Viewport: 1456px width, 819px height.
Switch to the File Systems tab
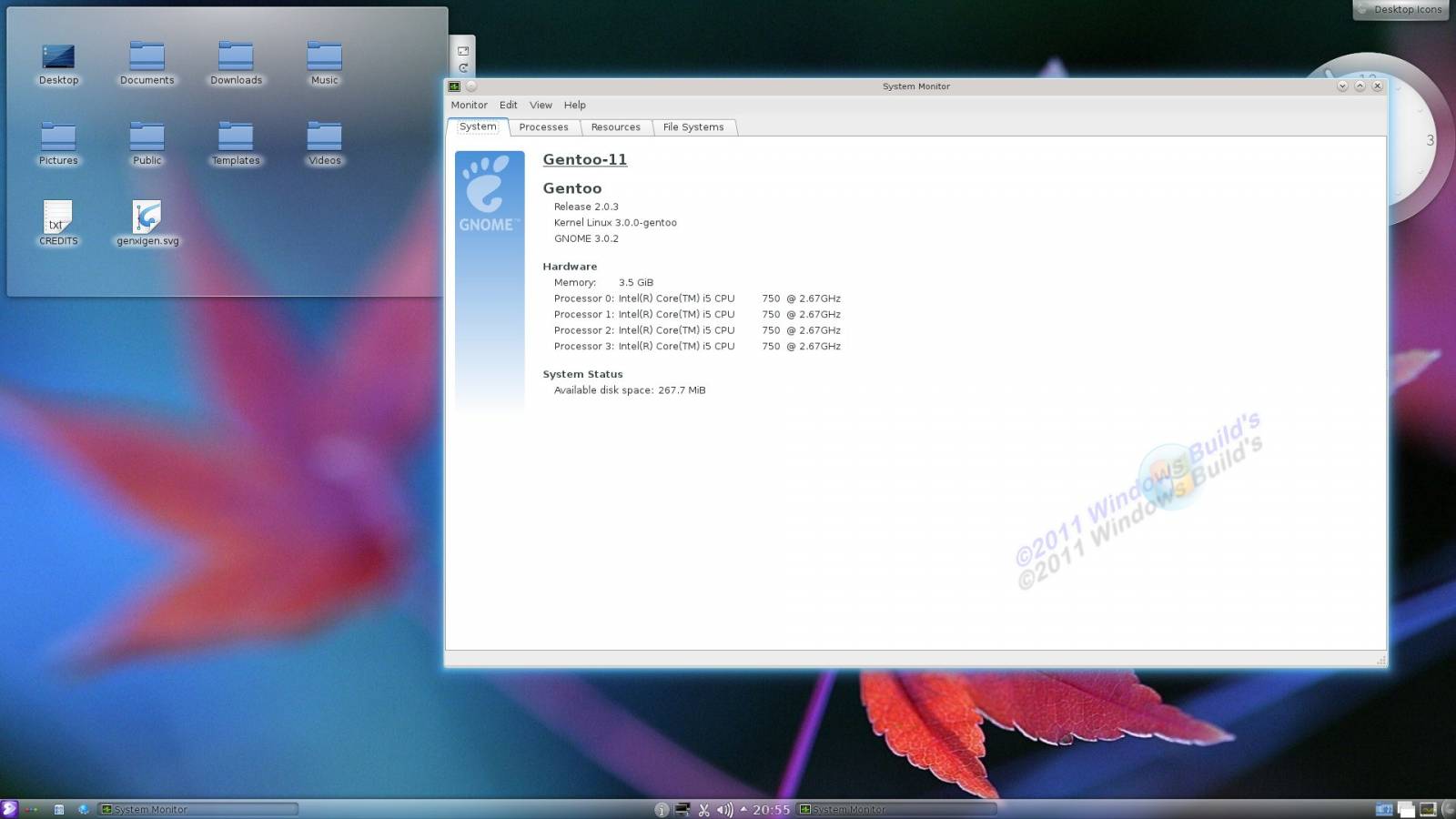click(x=693, y=127)
